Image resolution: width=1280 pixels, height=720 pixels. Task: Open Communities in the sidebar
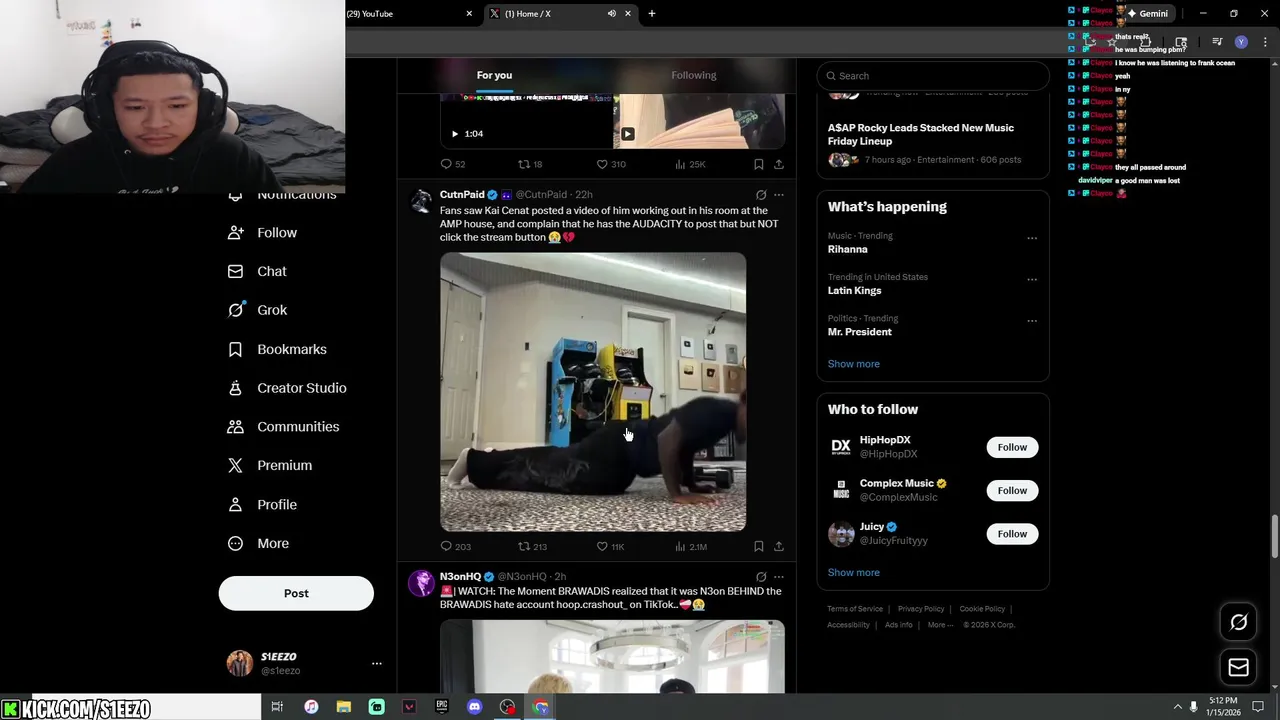pos(284,427)
